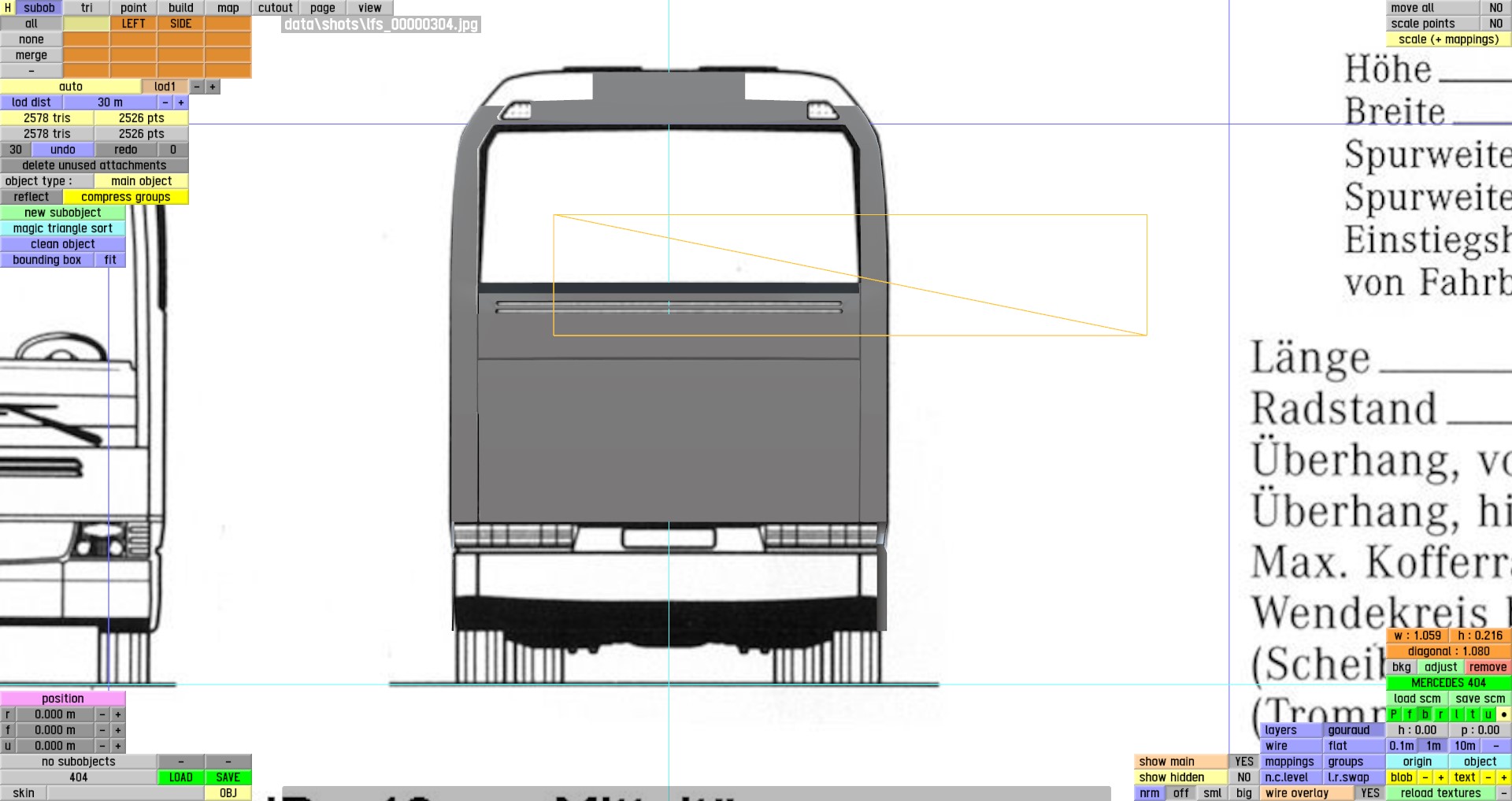Choose the l (left) view button
Screen dimensions: 1512x801
(1457, 714)
